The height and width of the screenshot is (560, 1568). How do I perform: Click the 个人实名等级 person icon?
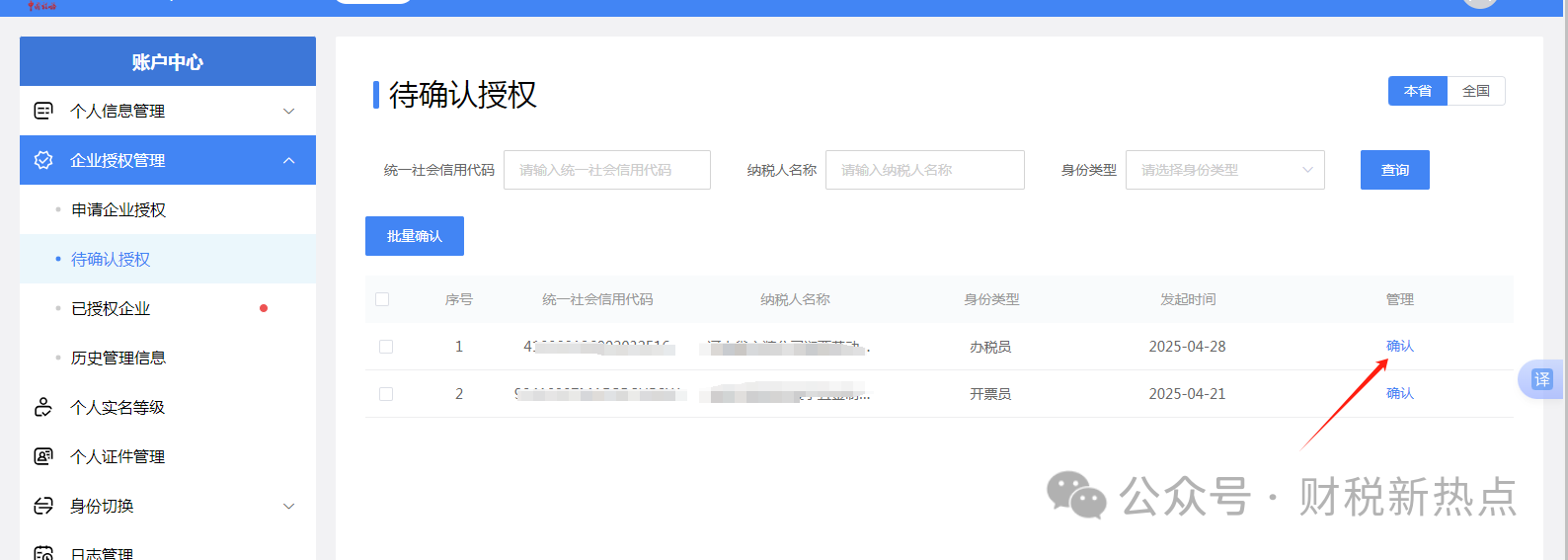[43, 407]
